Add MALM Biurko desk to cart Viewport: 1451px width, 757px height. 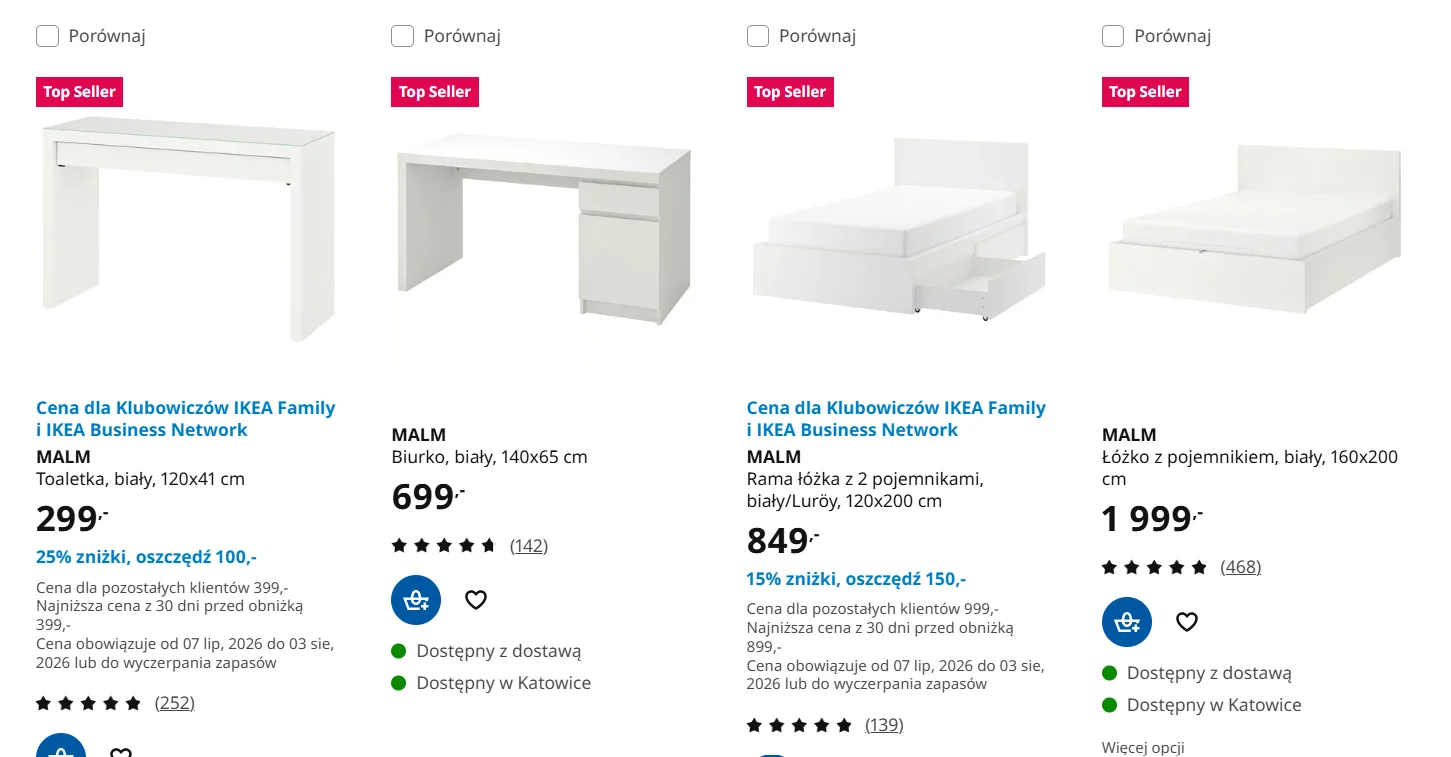(416, 600)
